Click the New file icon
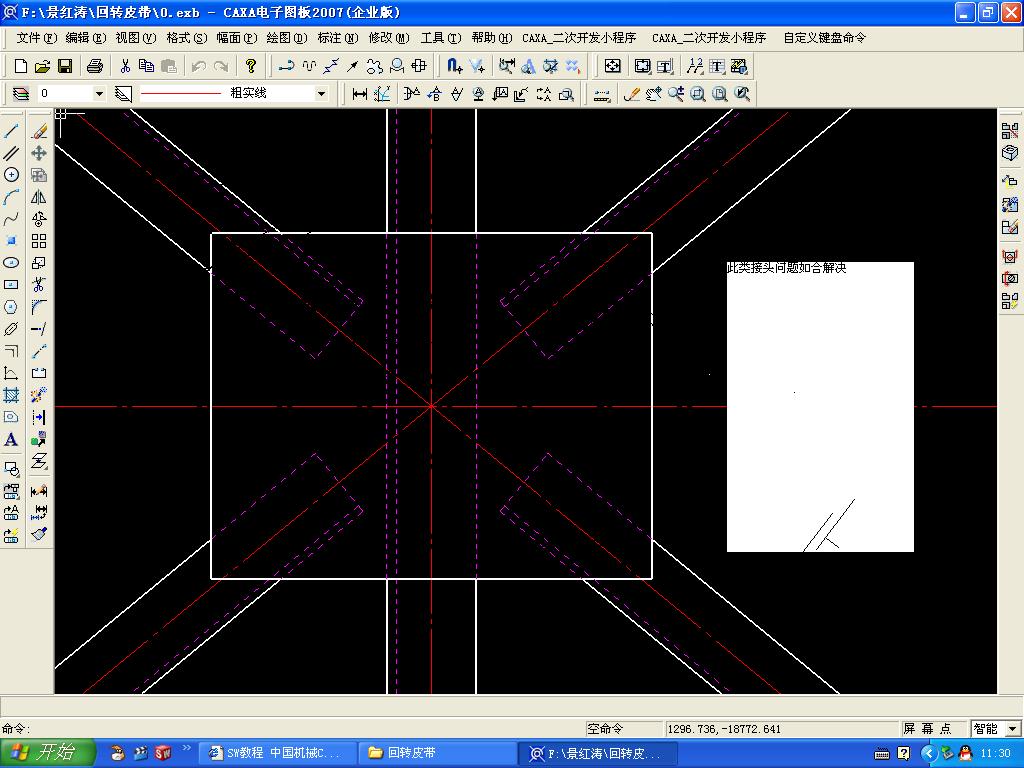The width and height of the screenshot is (1024, 768). [21, 66]
